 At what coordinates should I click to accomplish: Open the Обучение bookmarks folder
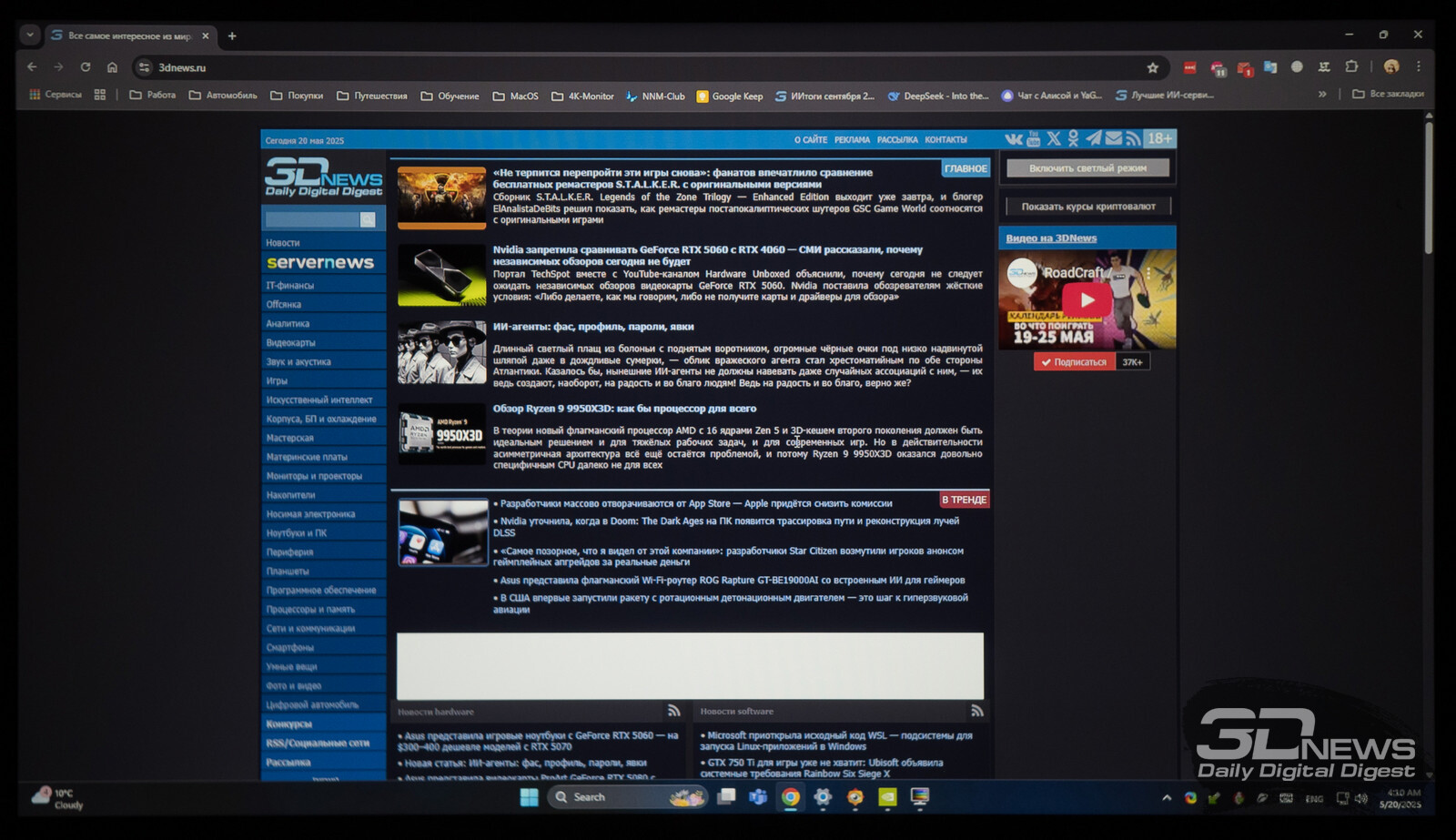click(450, 96)
